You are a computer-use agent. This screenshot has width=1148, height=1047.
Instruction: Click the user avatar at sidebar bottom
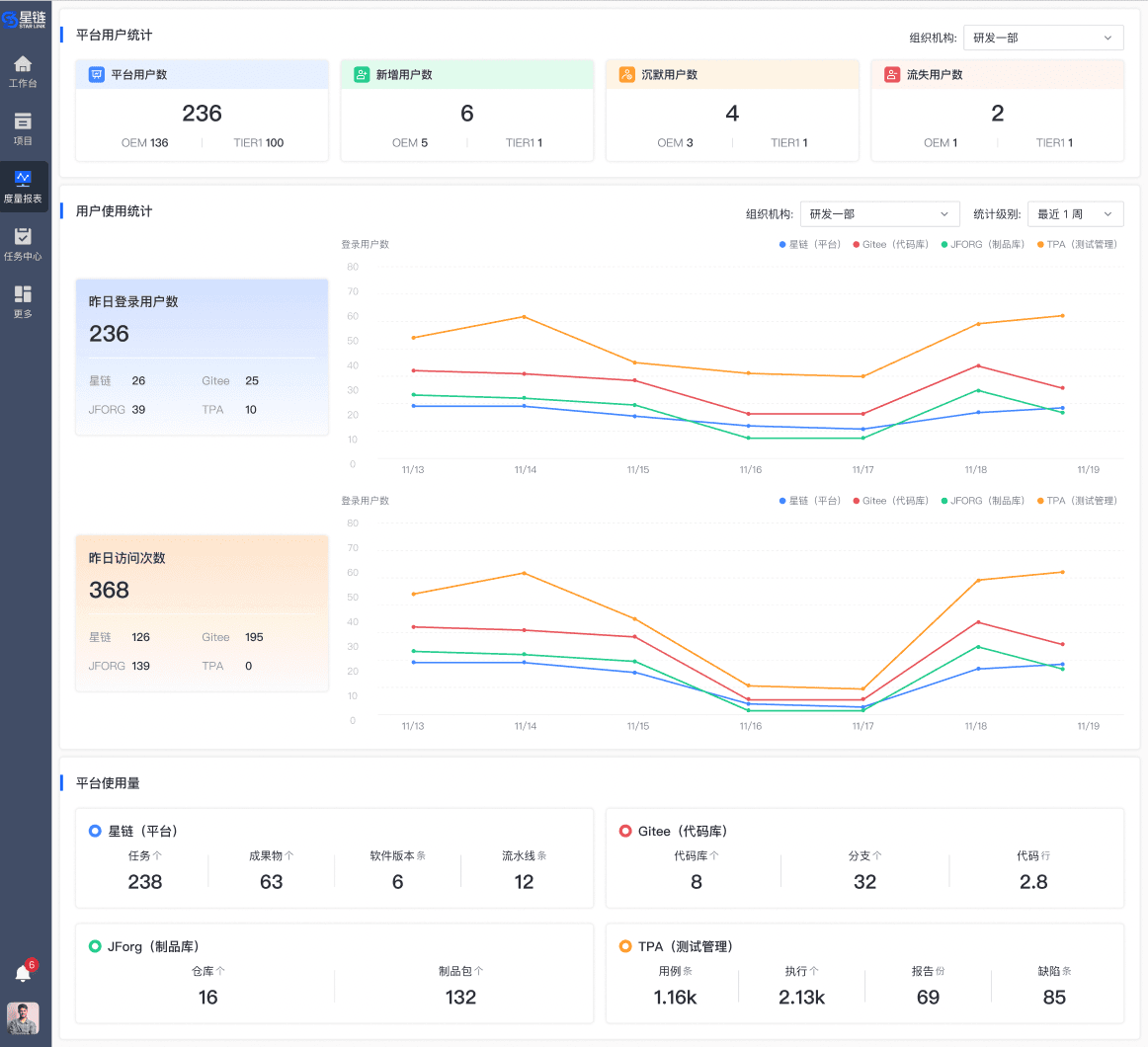pyautogui.click(x=23, y=1018)
